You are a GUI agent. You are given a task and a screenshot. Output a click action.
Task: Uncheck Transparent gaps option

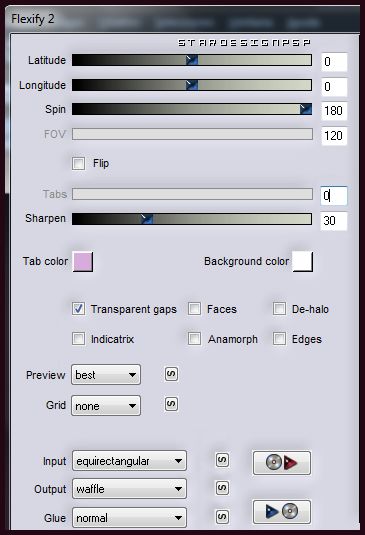[x=78, y=309]
